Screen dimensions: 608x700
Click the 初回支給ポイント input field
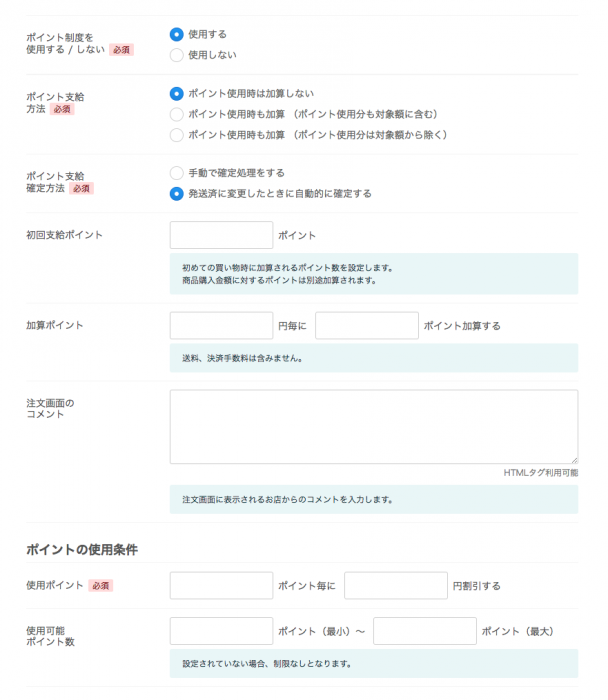(221, 235)
